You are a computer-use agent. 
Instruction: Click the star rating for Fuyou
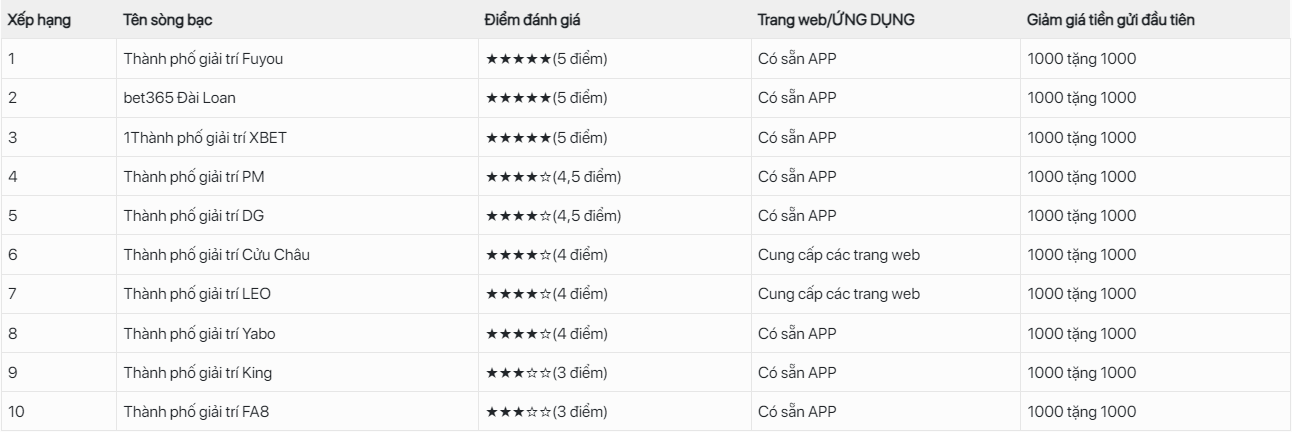tap(546, 59)
